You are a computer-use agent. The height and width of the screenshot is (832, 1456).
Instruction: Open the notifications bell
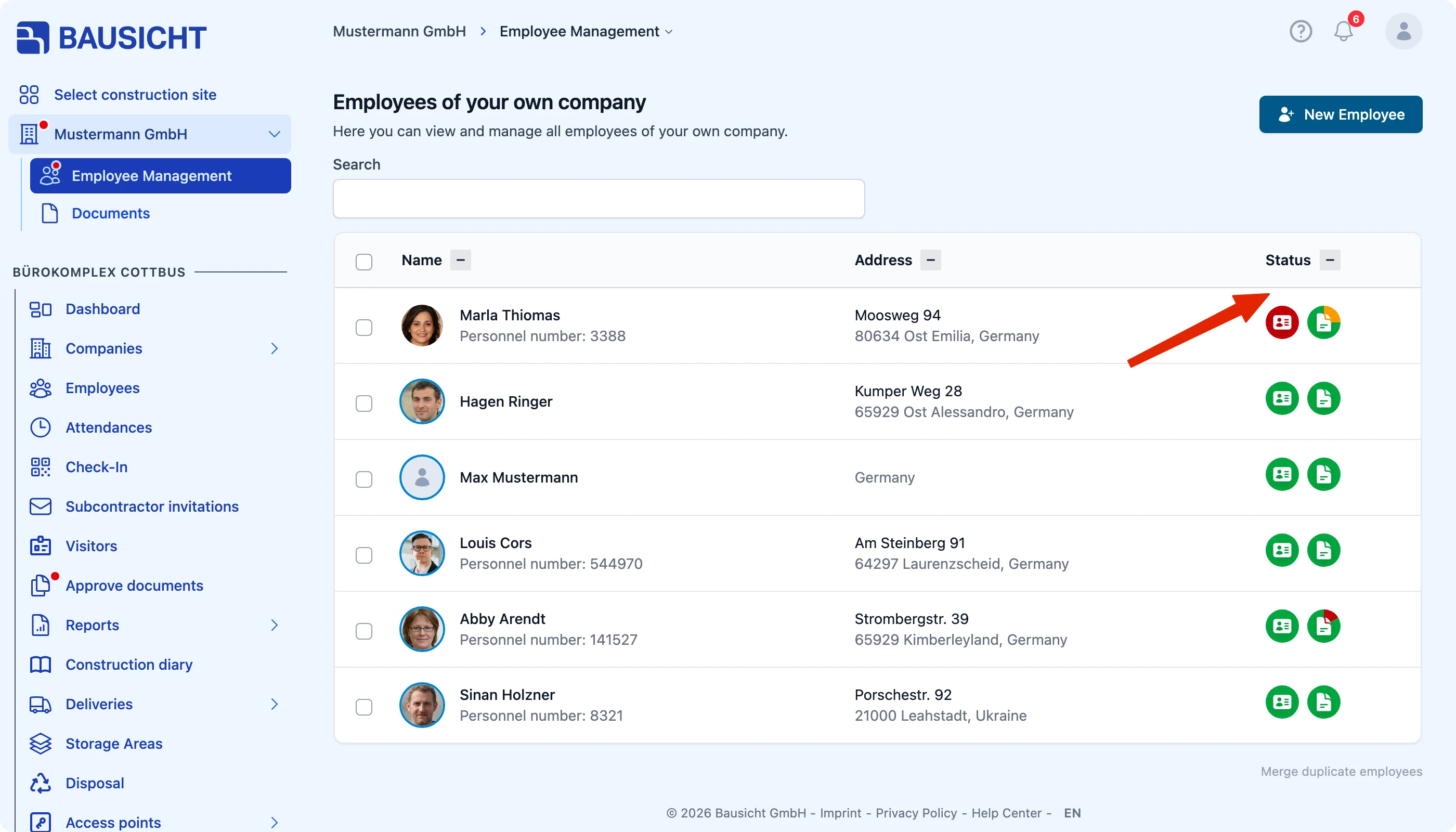[1344, 31]
